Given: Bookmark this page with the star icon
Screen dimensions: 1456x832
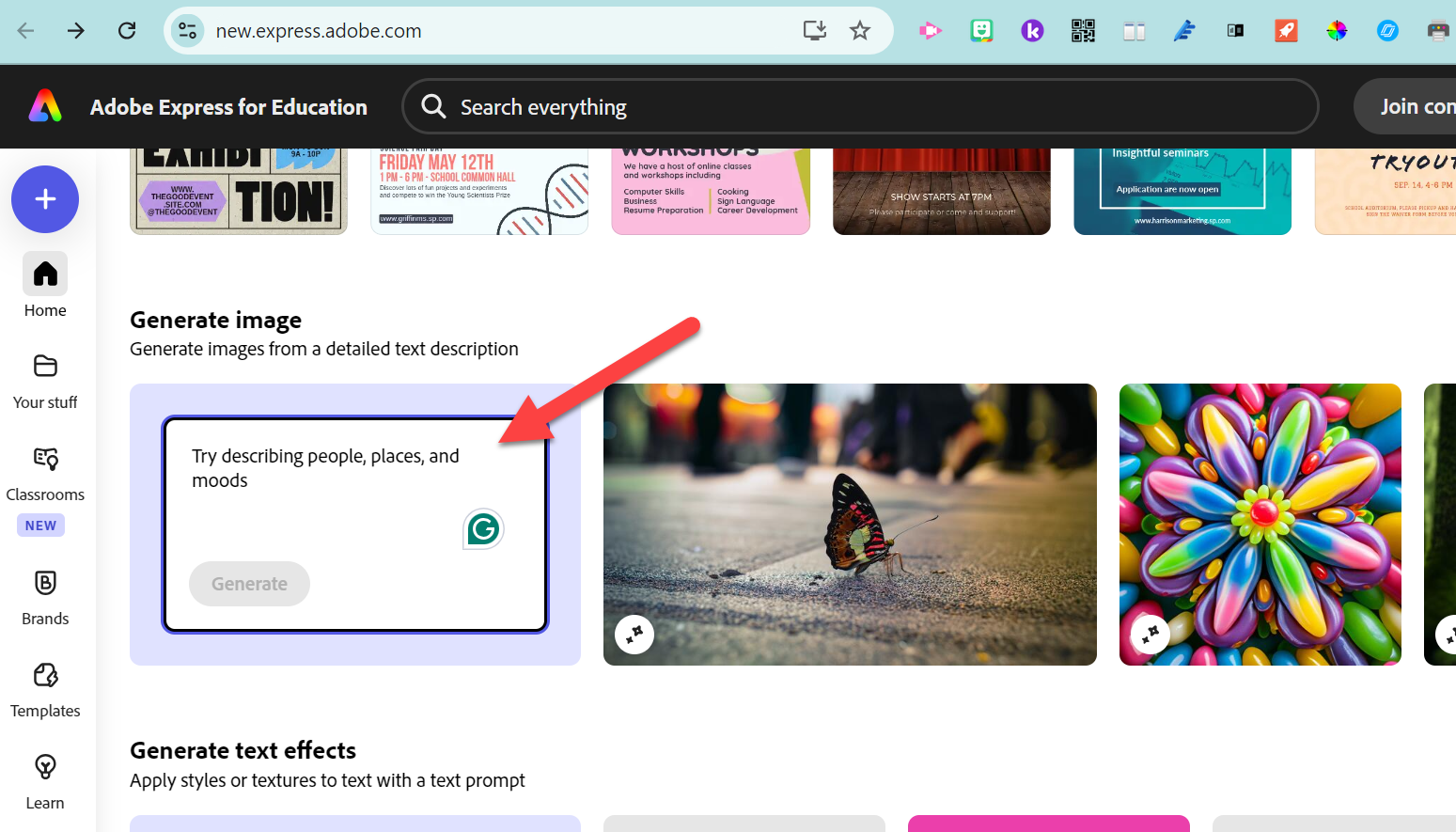Looking at the screenshot, I should (860, 31).
